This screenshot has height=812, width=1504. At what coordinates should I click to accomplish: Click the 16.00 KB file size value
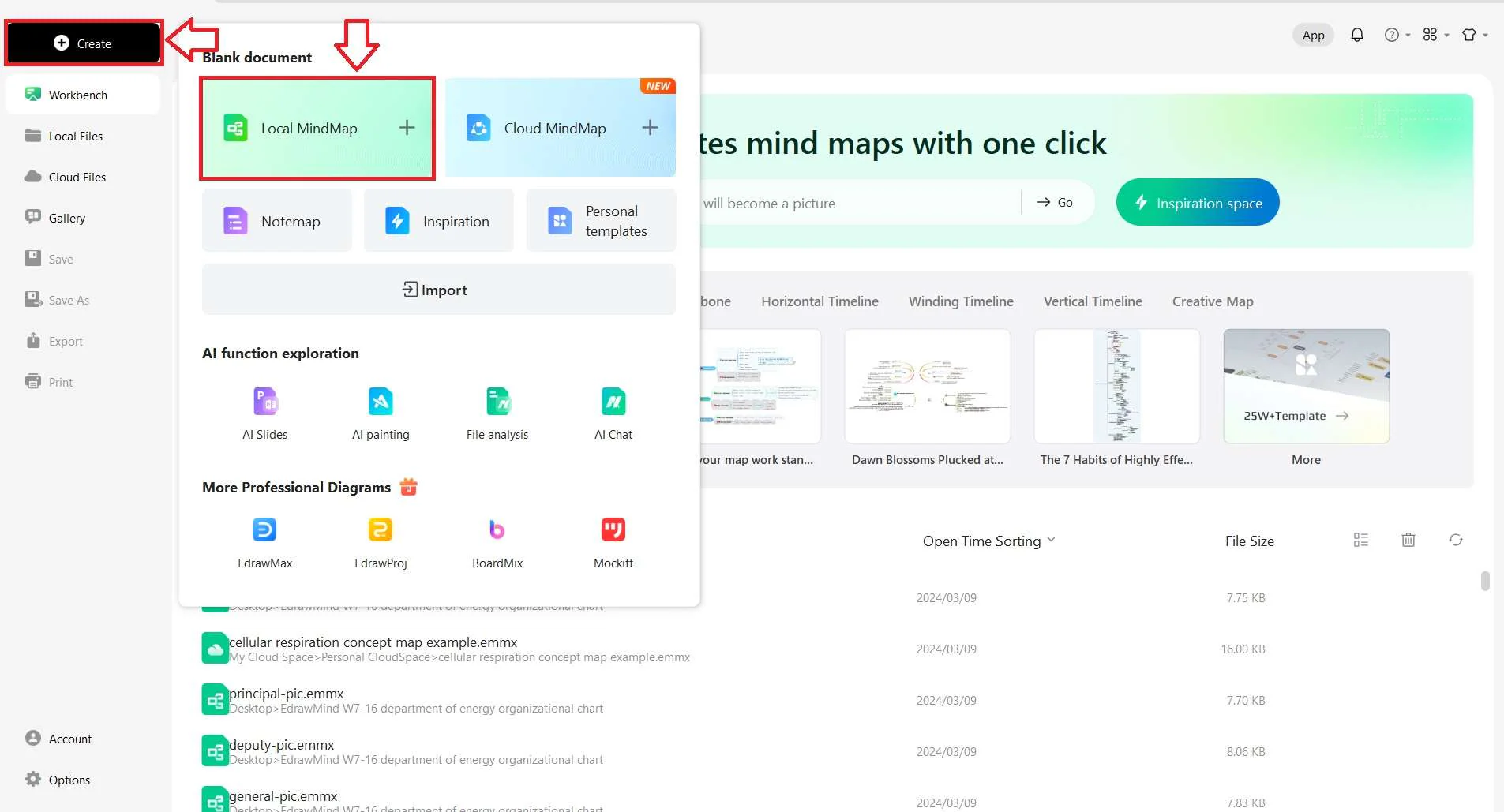(x=1243, y=649)
